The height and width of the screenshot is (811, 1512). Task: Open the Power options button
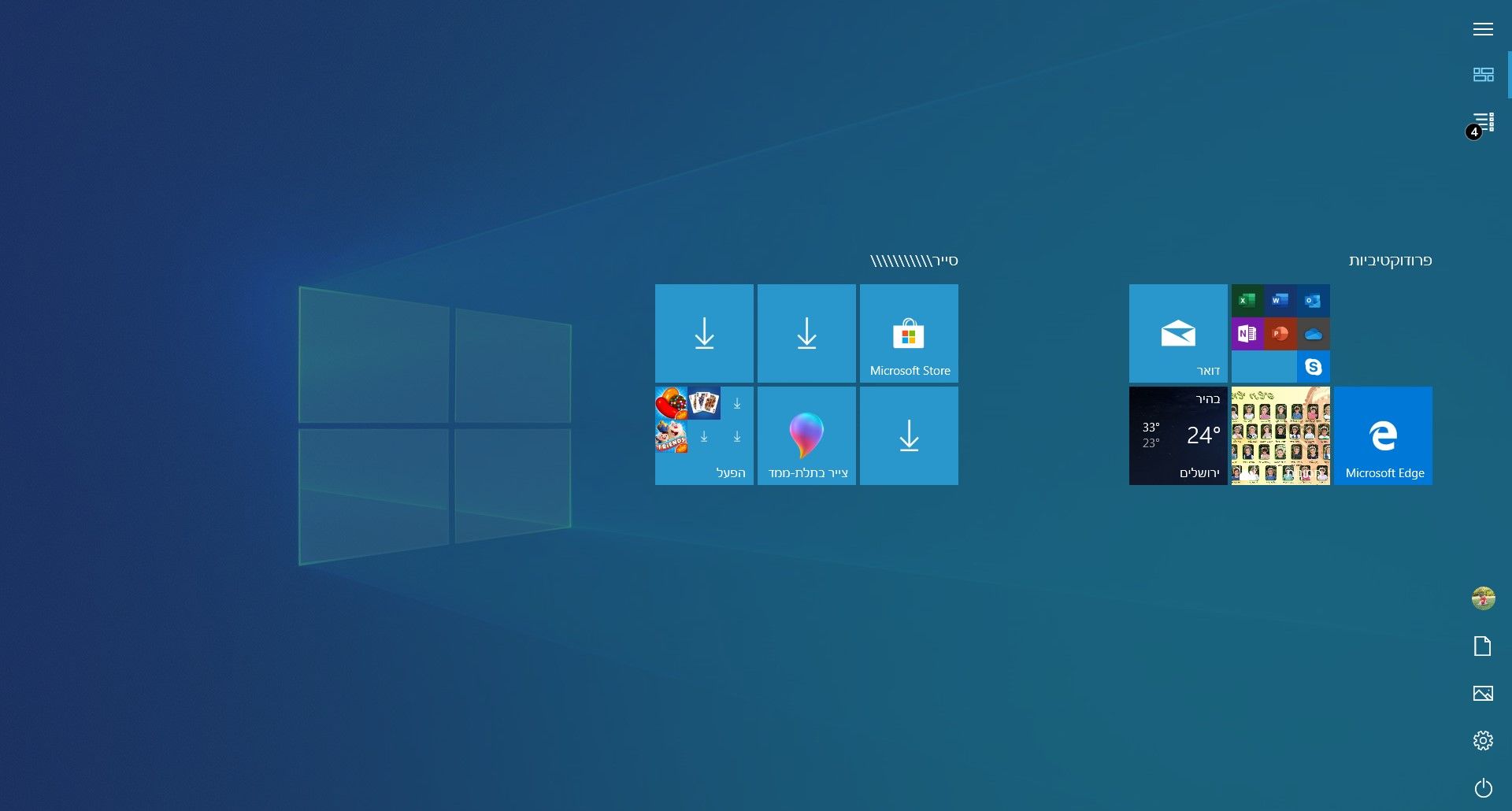click(x=1483, y=787)
